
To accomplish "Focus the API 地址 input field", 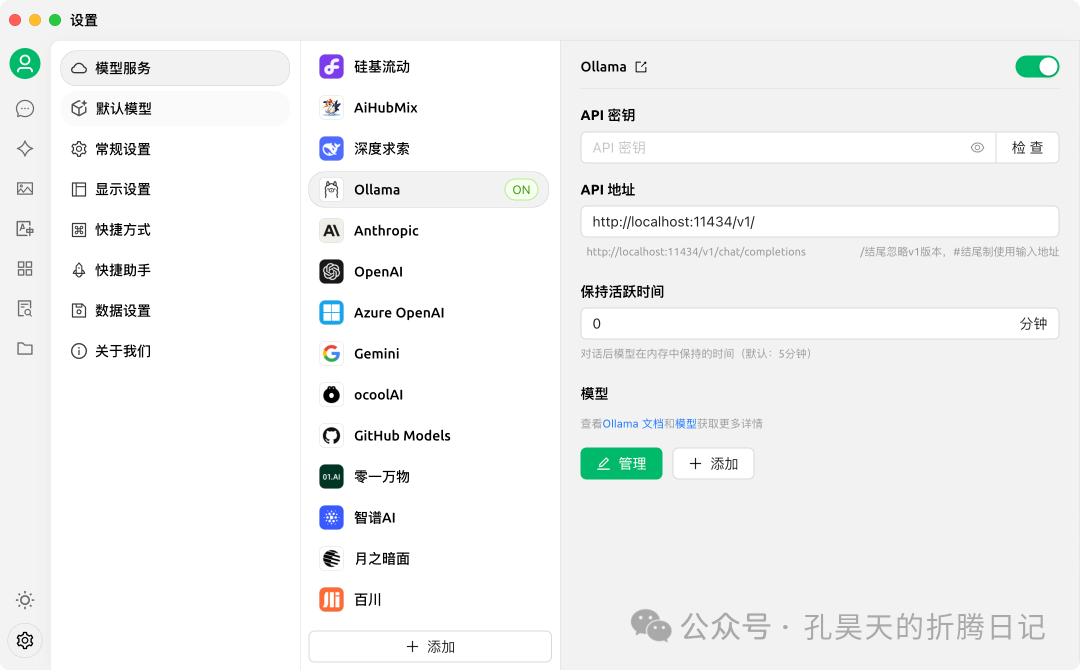I will tap(820, 222).
